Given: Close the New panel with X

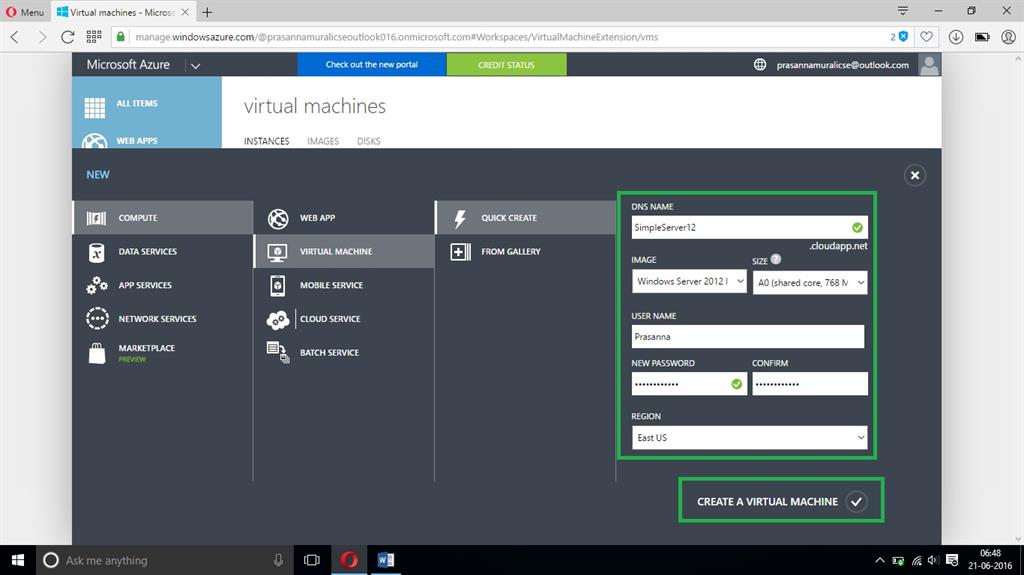Looking at the screenshot, I should (914, 175).
